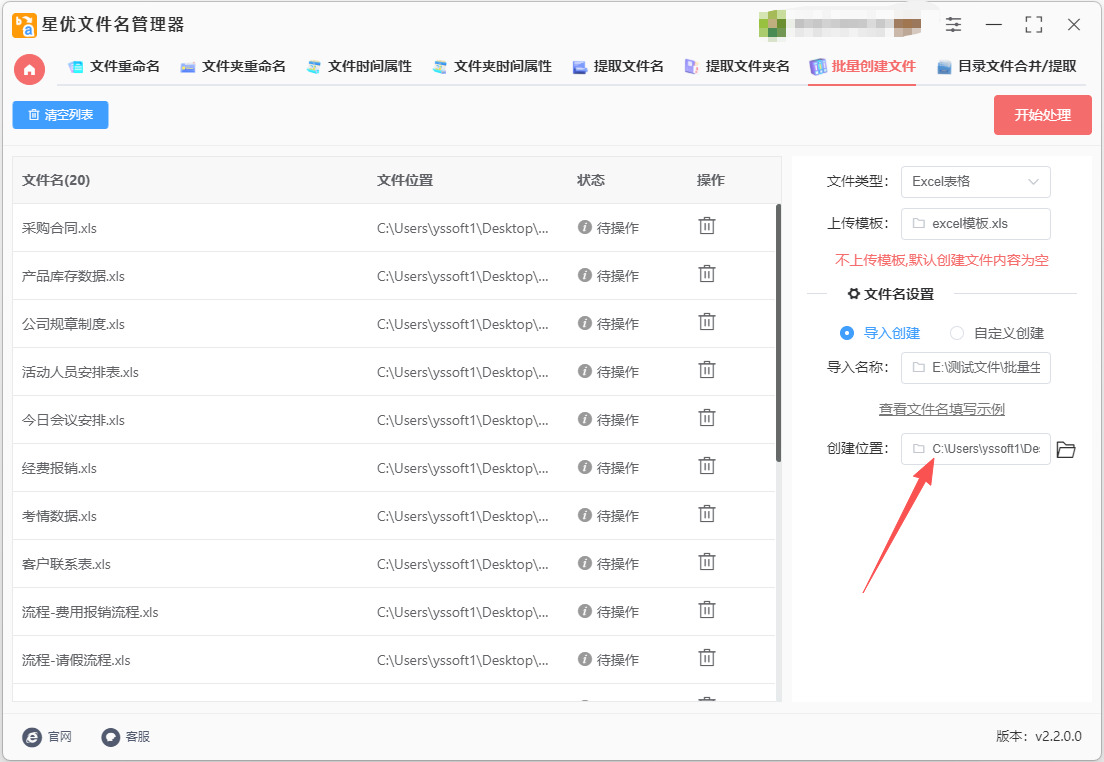Select the 活动人员安排表.xls file name
Screen dimensions: 1104x762
[x=80, y=372]
